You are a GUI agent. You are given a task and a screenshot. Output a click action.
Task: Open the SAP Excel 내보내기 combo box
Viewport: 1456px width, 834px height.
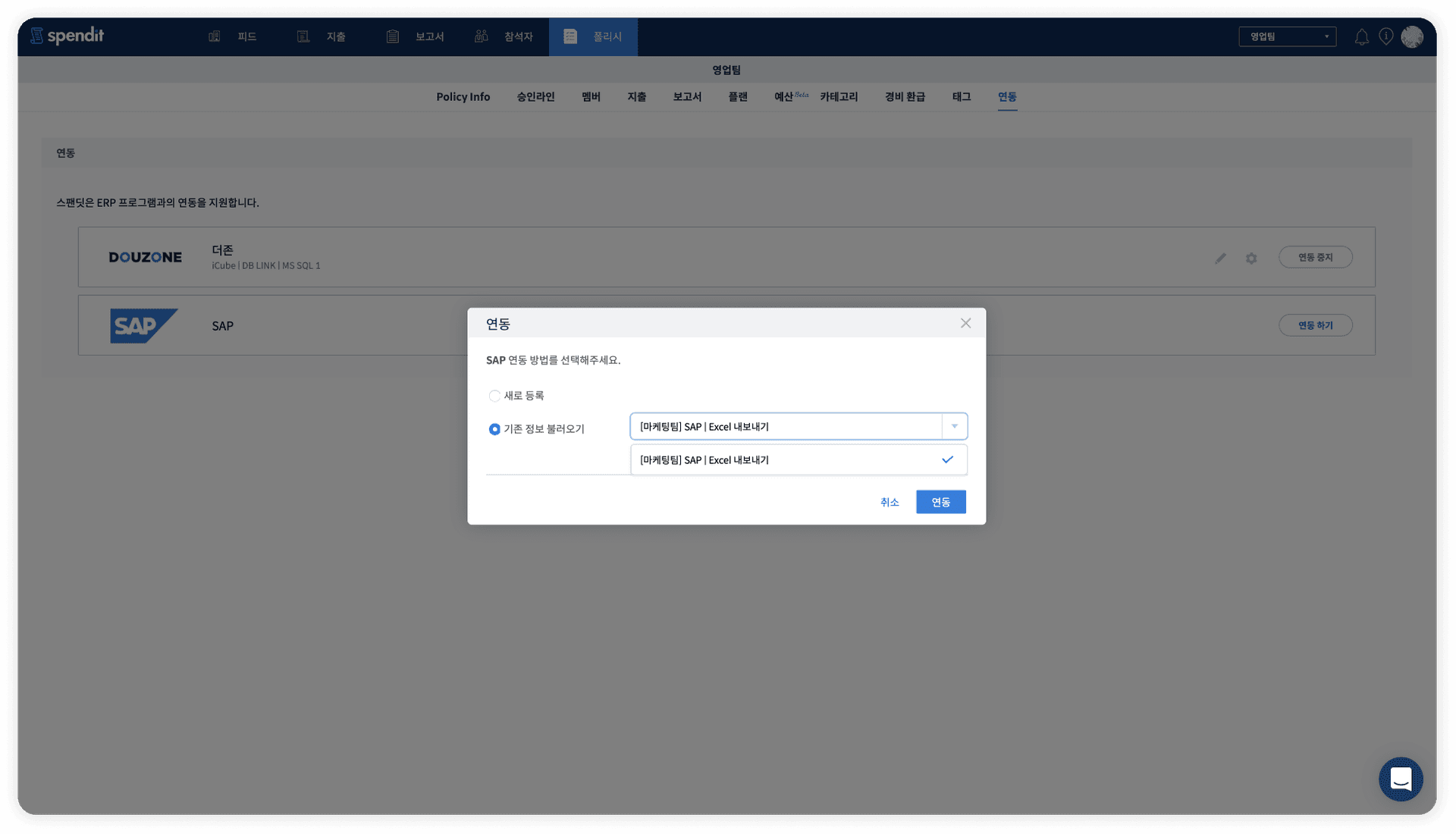click(x=799, y=426)
